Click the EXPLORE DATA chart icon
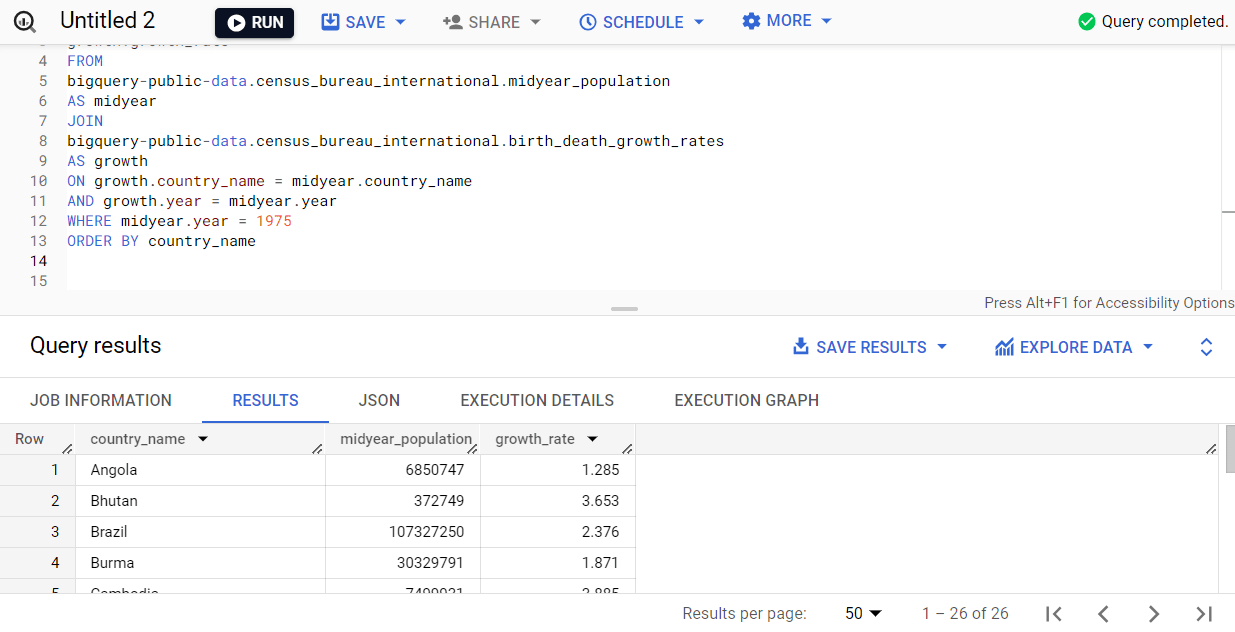The width and height of the screenshot is (1235, 632). (x=1004, y=346)
